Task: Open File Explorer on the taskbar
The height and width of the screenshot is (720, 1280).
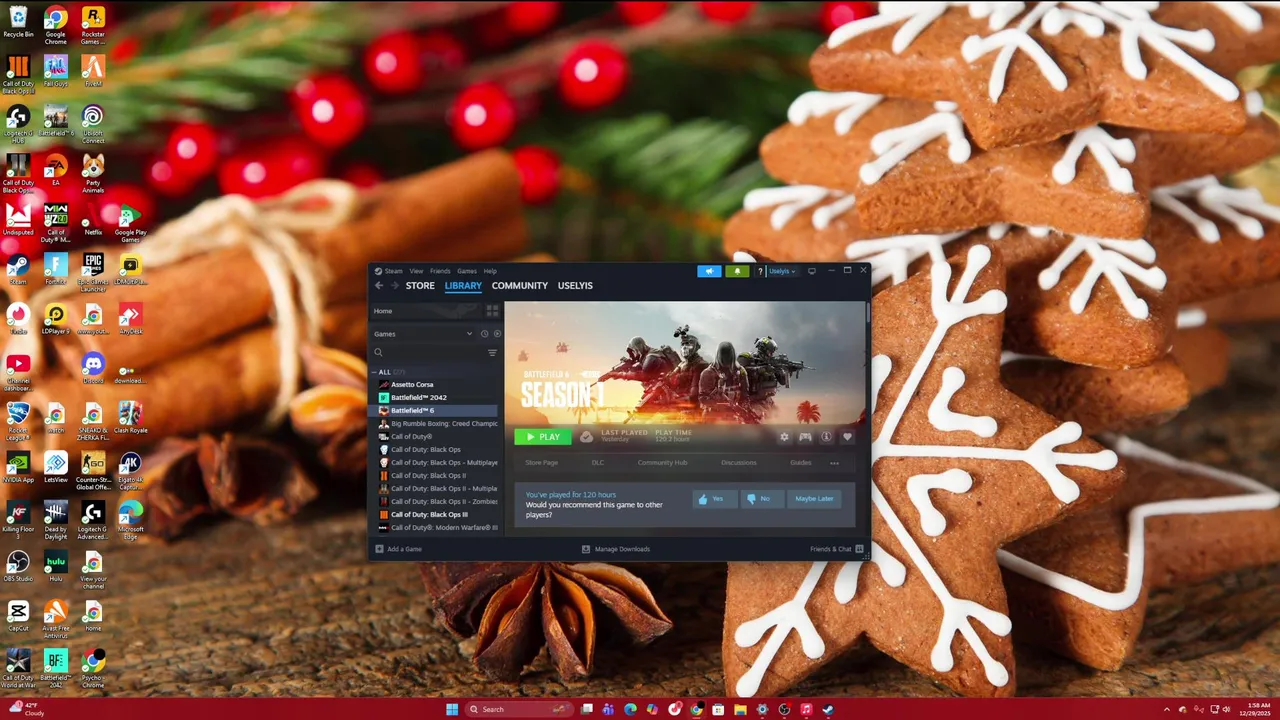Action: pos(740,709)
